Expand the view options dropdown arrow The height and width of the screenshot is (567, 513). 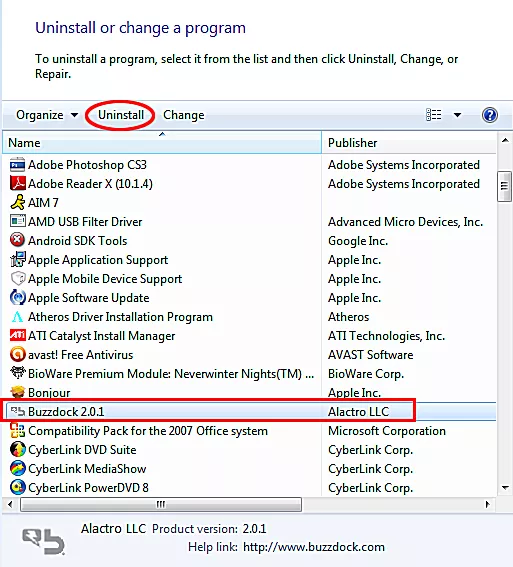point(457,115)
